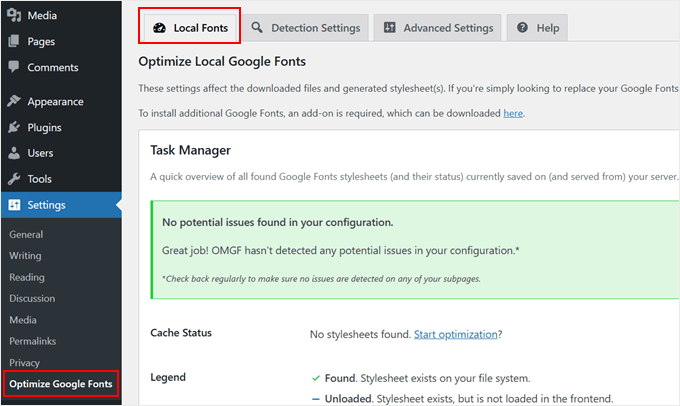The image size is (680, 406).
Task: Go to Privacy settings submenu
Action: pos(24,363)
